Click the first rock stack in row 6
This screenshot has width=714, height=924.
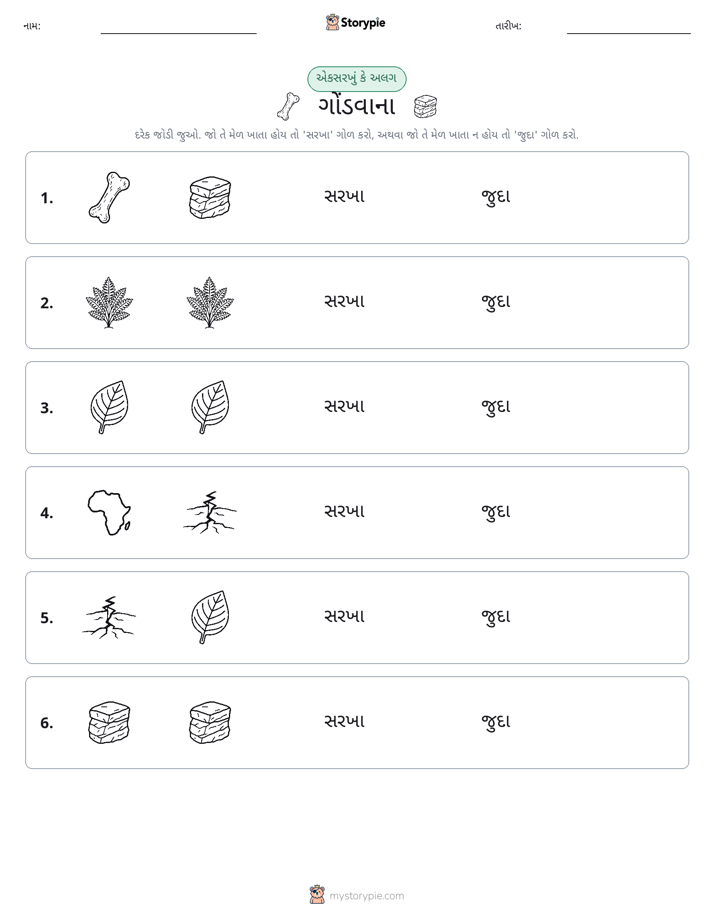[109, 722]
